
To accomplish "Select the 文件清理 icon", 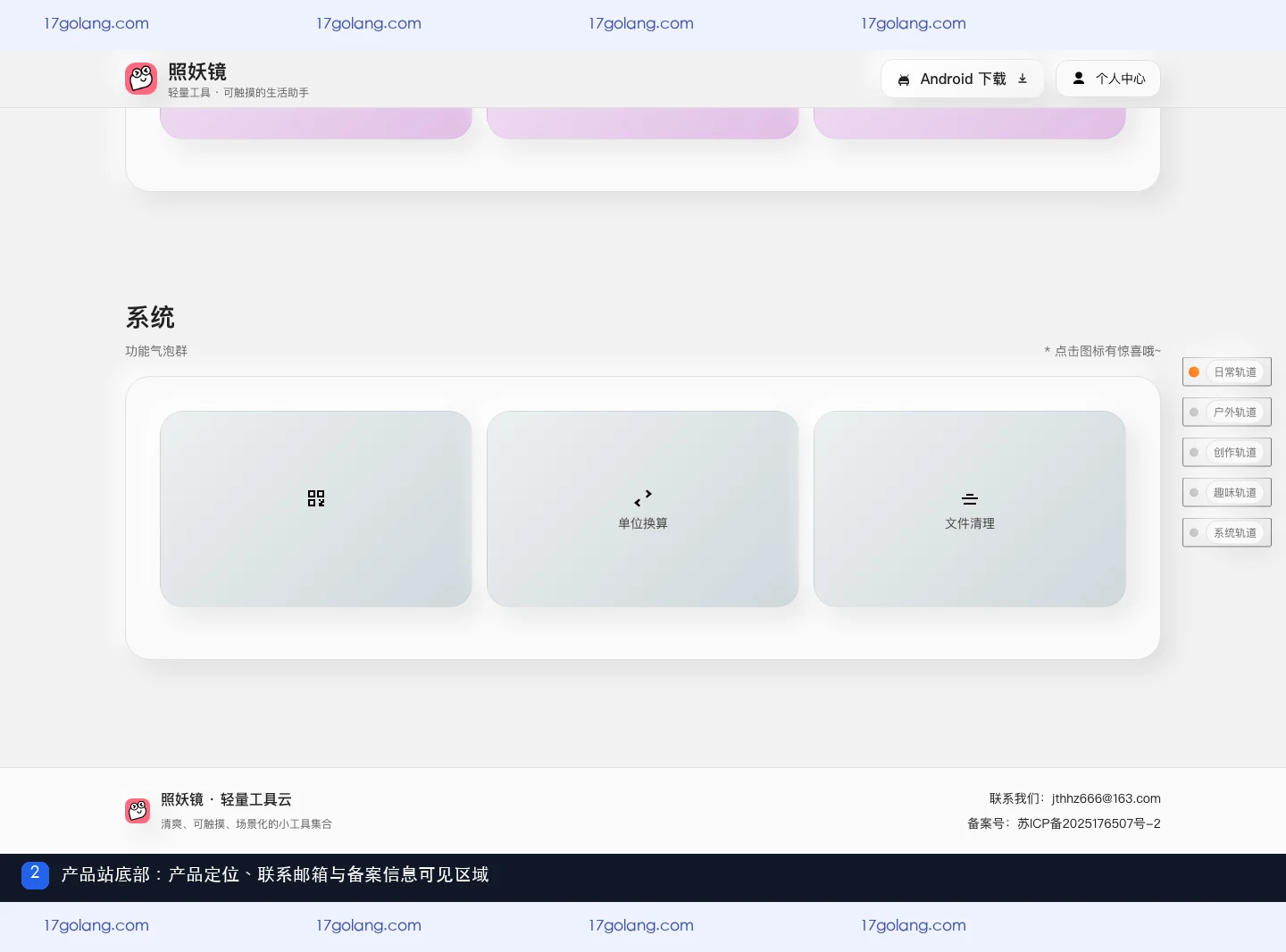I will tap(970, 499).
